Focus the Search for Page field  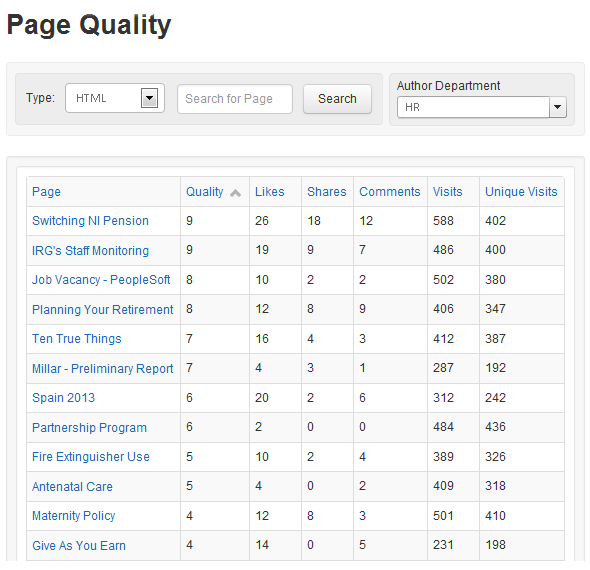click(235, 99)
